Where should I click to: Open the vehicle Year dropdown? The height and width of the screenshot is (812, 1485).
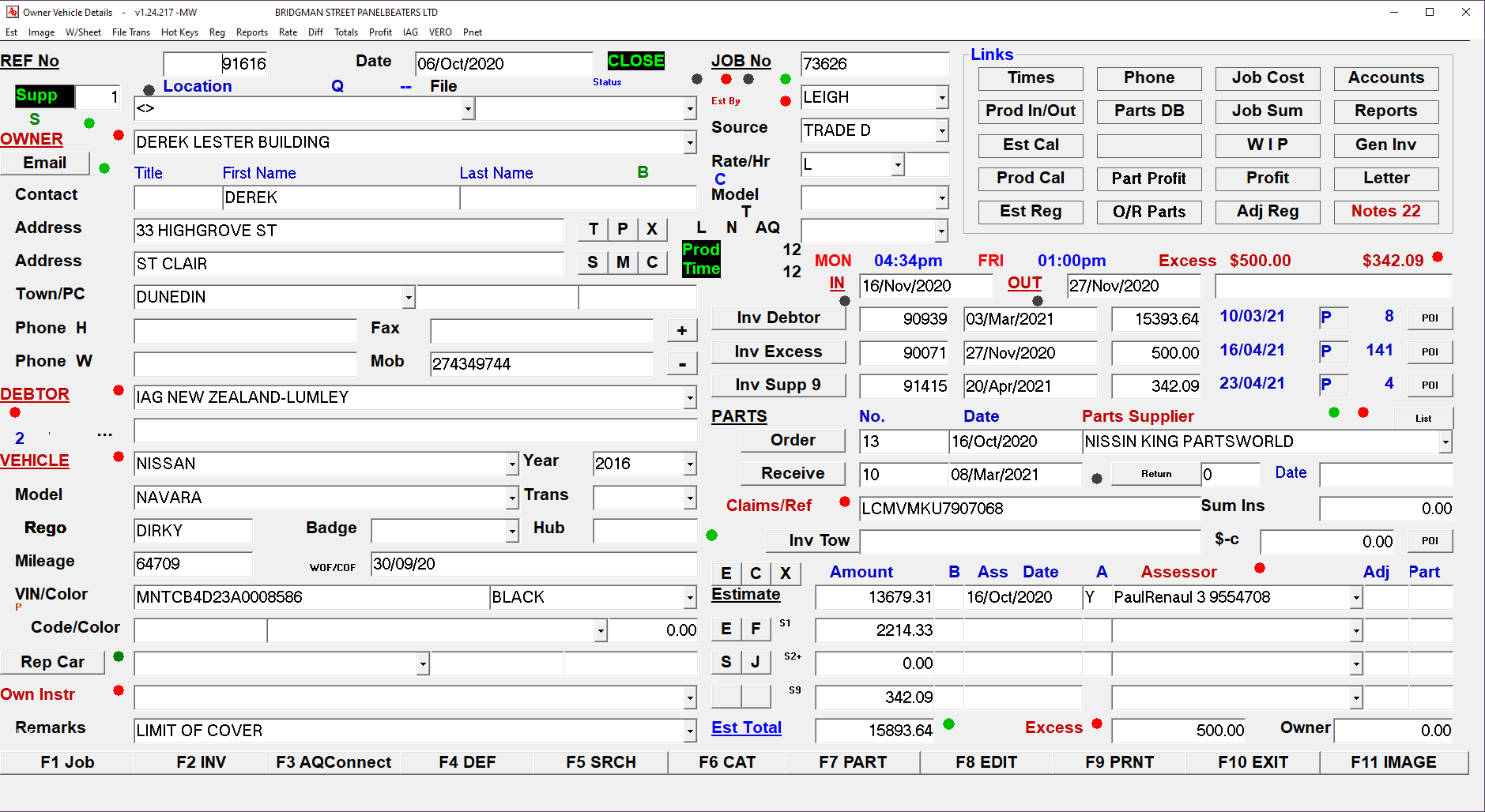[690, 464]
